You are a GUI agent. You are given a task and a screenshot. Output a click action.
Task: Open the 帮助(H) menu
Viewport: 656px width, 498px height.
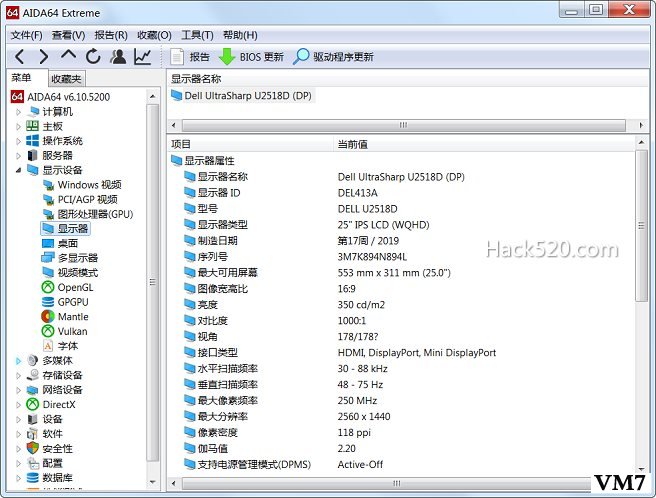pyautogui.click(x=240, y=35)
